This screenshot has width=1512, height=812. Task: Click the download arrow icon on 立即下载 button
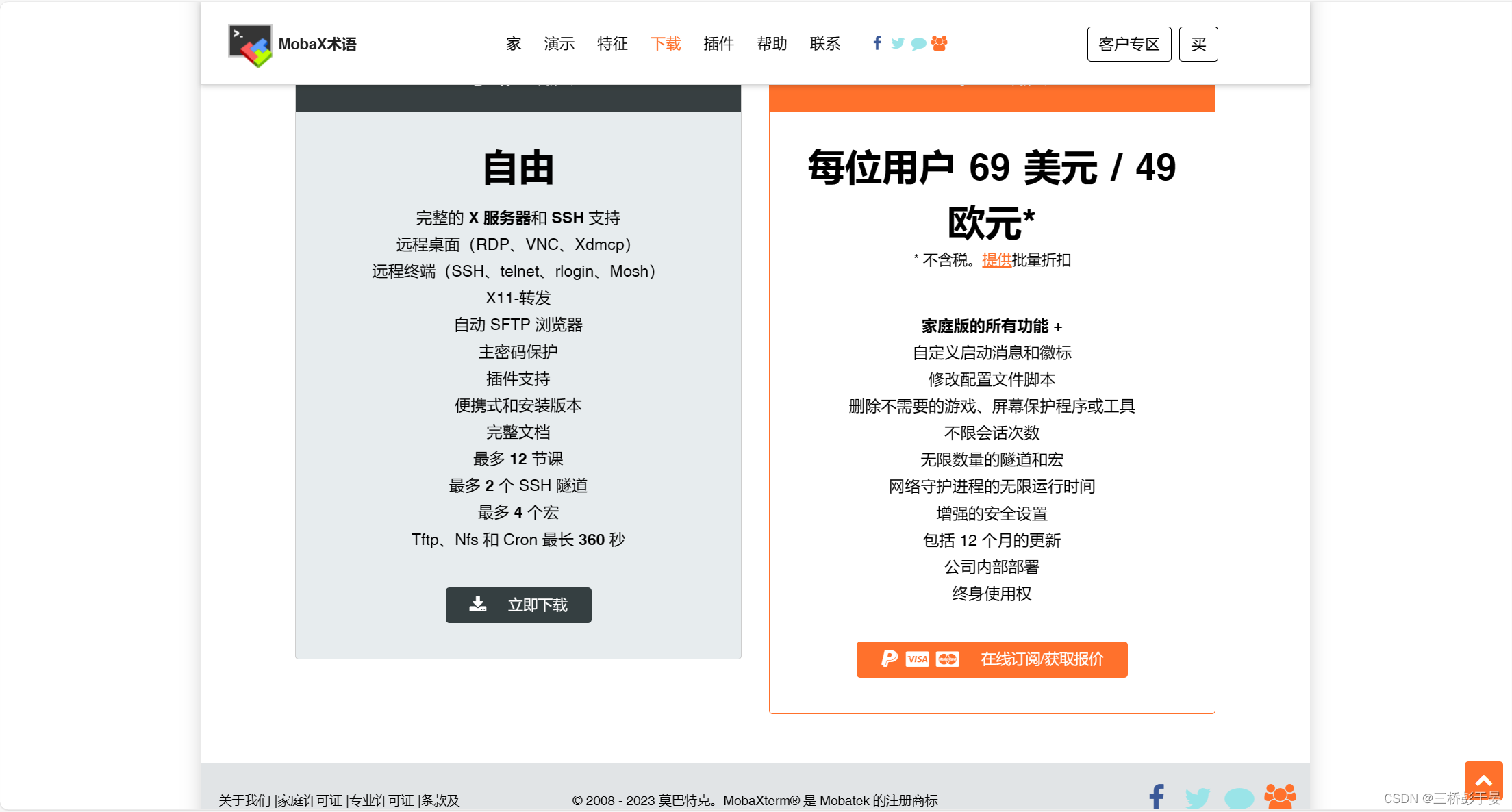click(477, 605)
